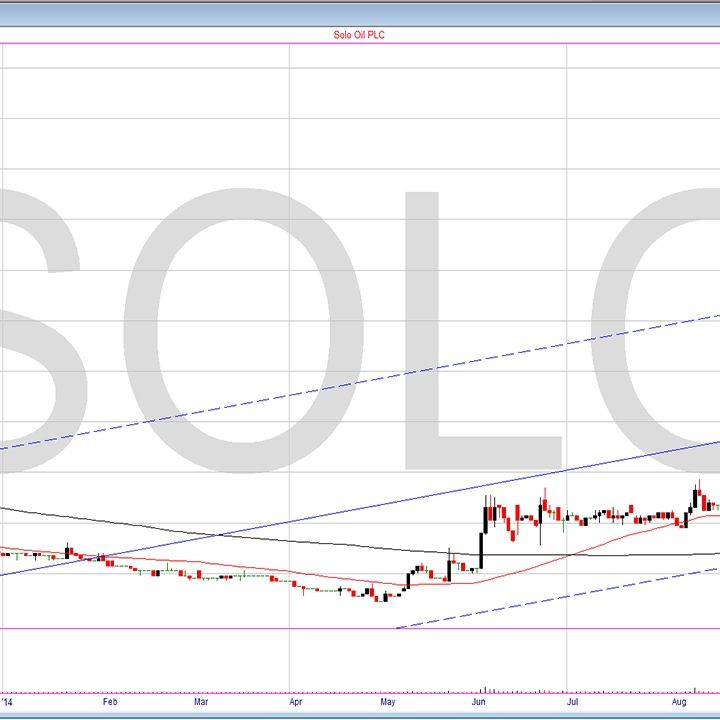Select the Aug label on date axis
720x720 pixels.
(x=679, y=702)
